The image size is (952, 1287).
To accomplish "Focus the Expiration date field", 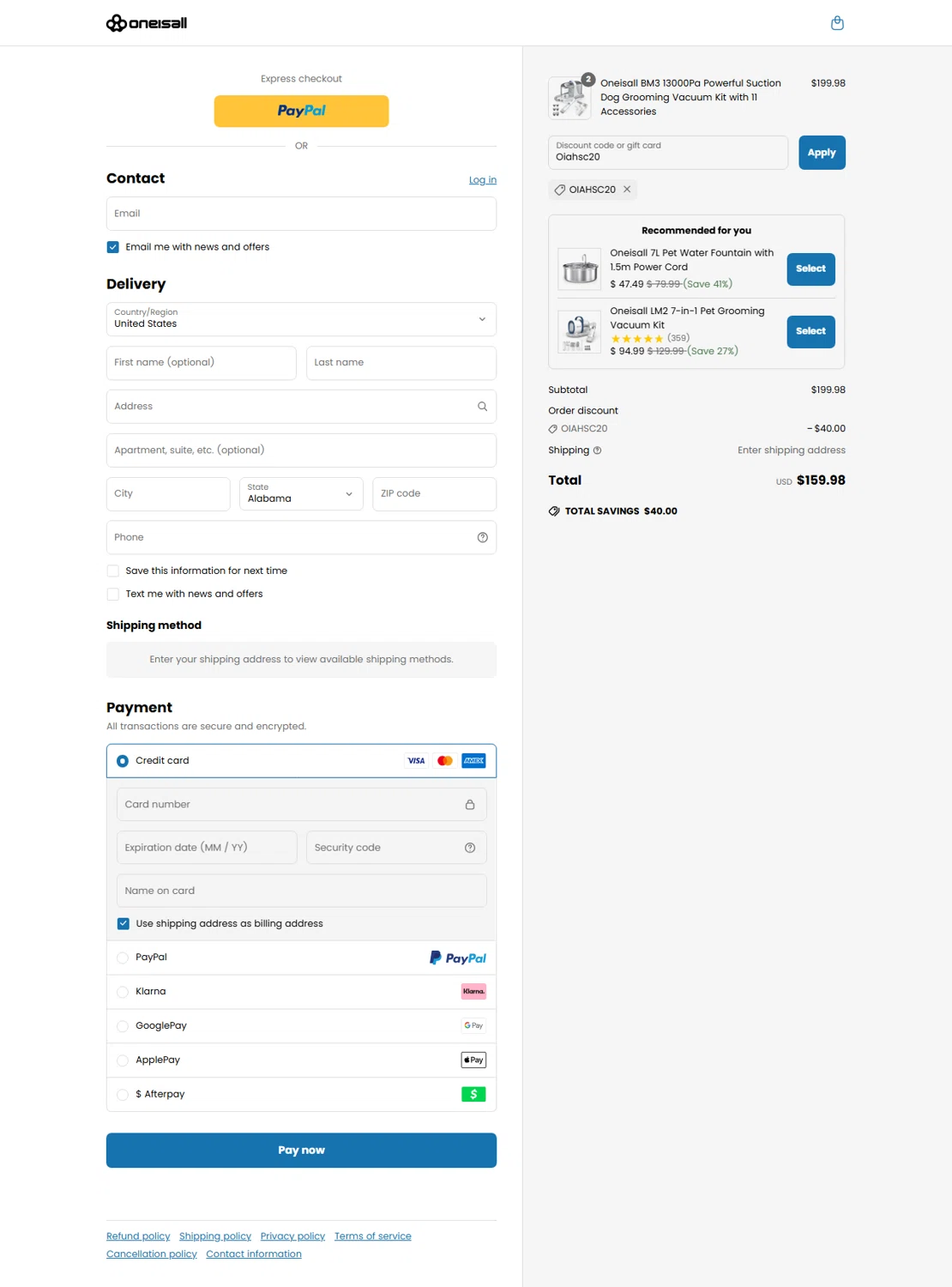I will 207,848.
